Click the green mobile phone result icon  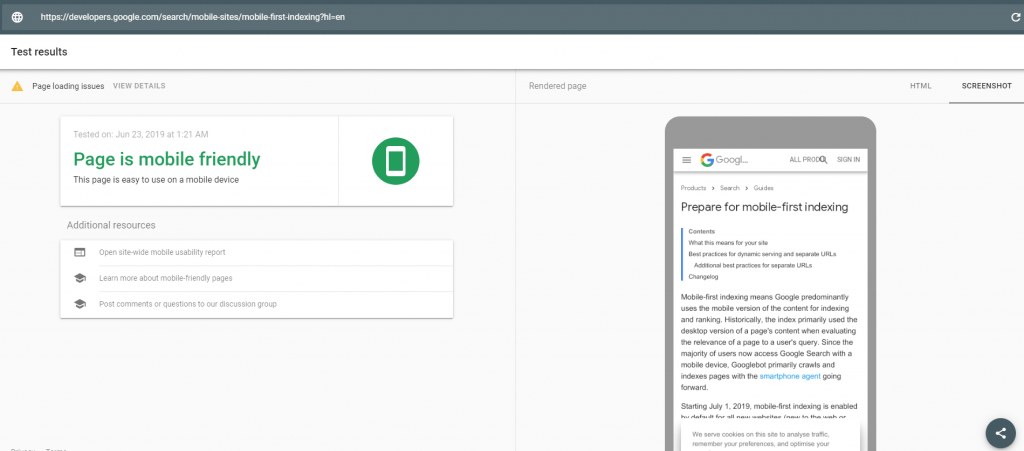tap(396, 161)
